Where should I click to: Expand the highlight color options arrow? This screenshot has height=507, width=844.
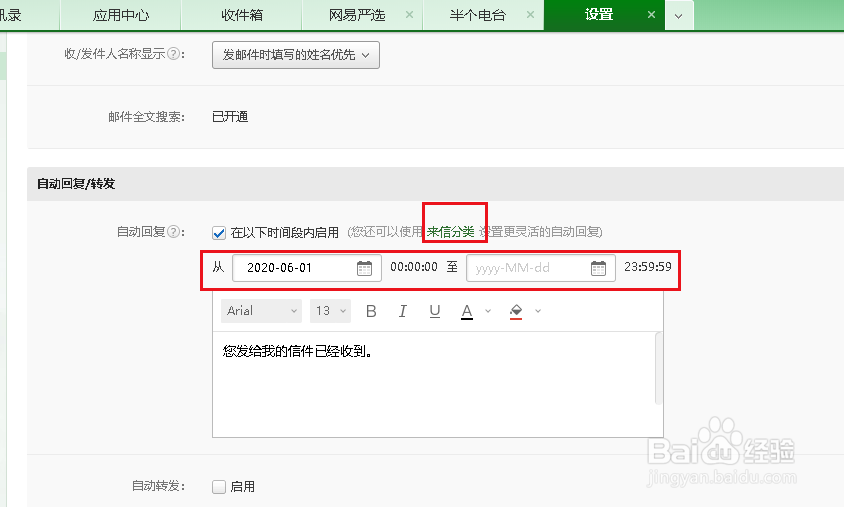pyautogui.click(x=538, y=311)
